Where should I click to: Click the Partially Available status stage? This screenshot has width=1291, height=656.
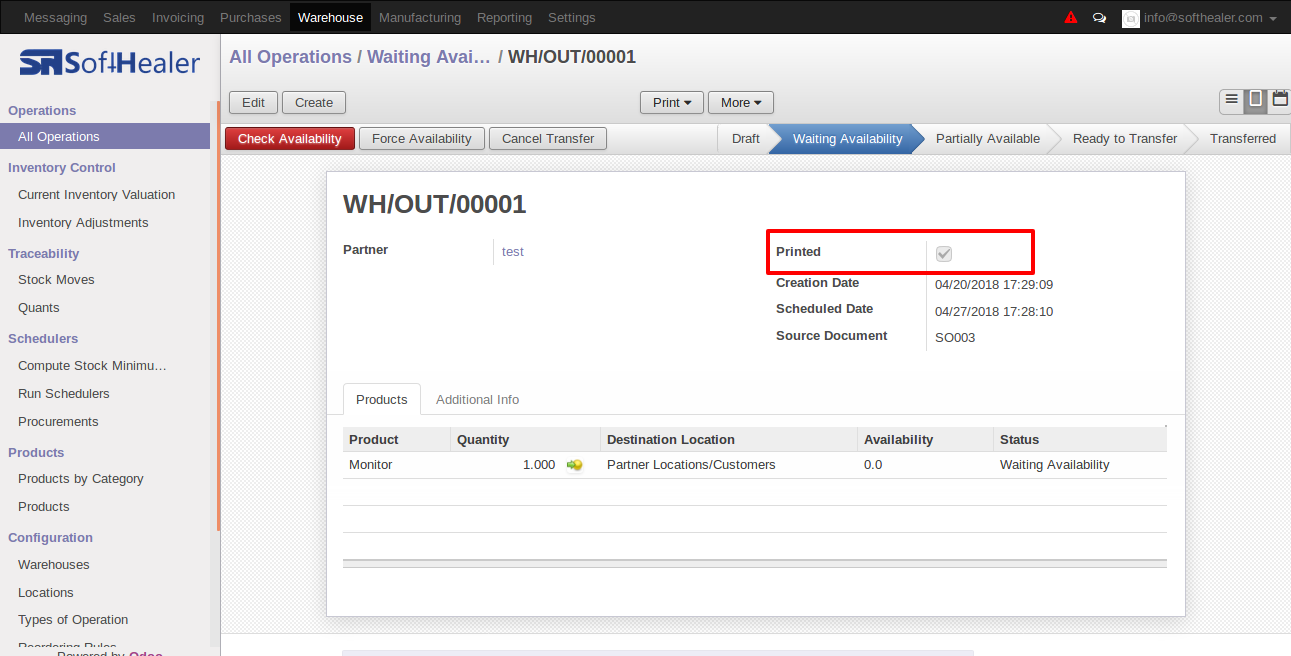[987, 139]
